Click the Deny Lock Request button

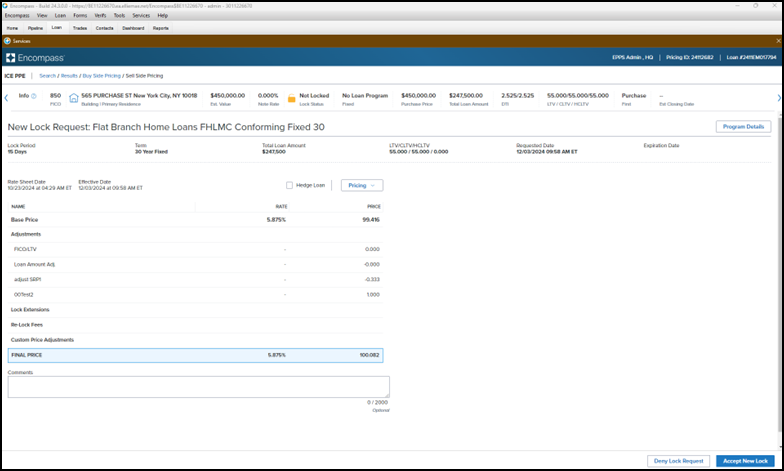point(678,461)
